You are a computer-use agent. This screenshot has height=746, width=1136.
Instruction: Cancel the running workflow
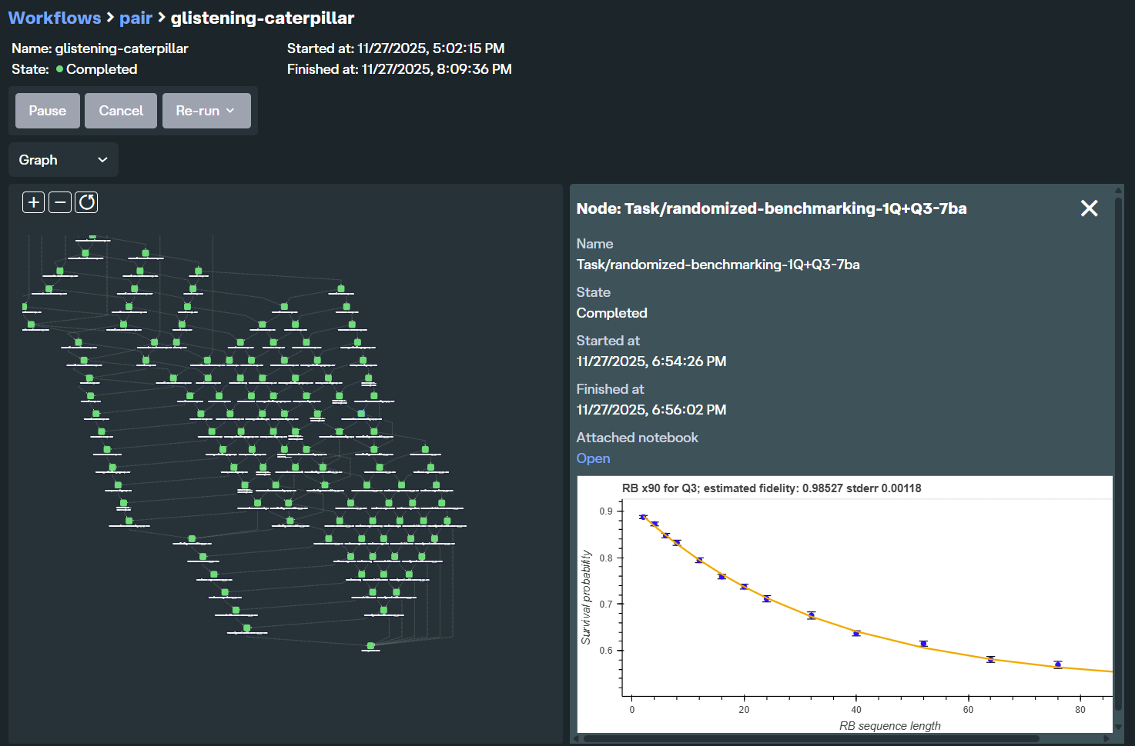coord(120,110)
